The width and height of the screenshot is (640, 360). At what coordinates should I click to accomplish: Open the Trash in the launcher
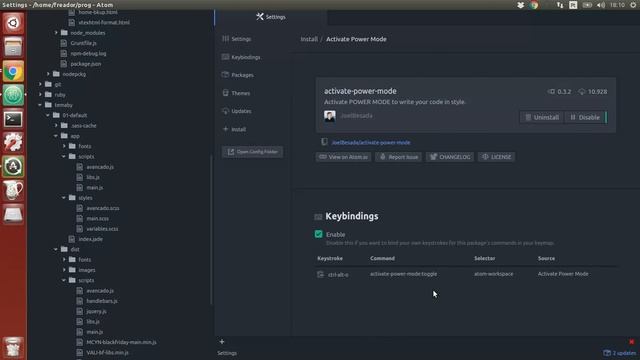13,347
